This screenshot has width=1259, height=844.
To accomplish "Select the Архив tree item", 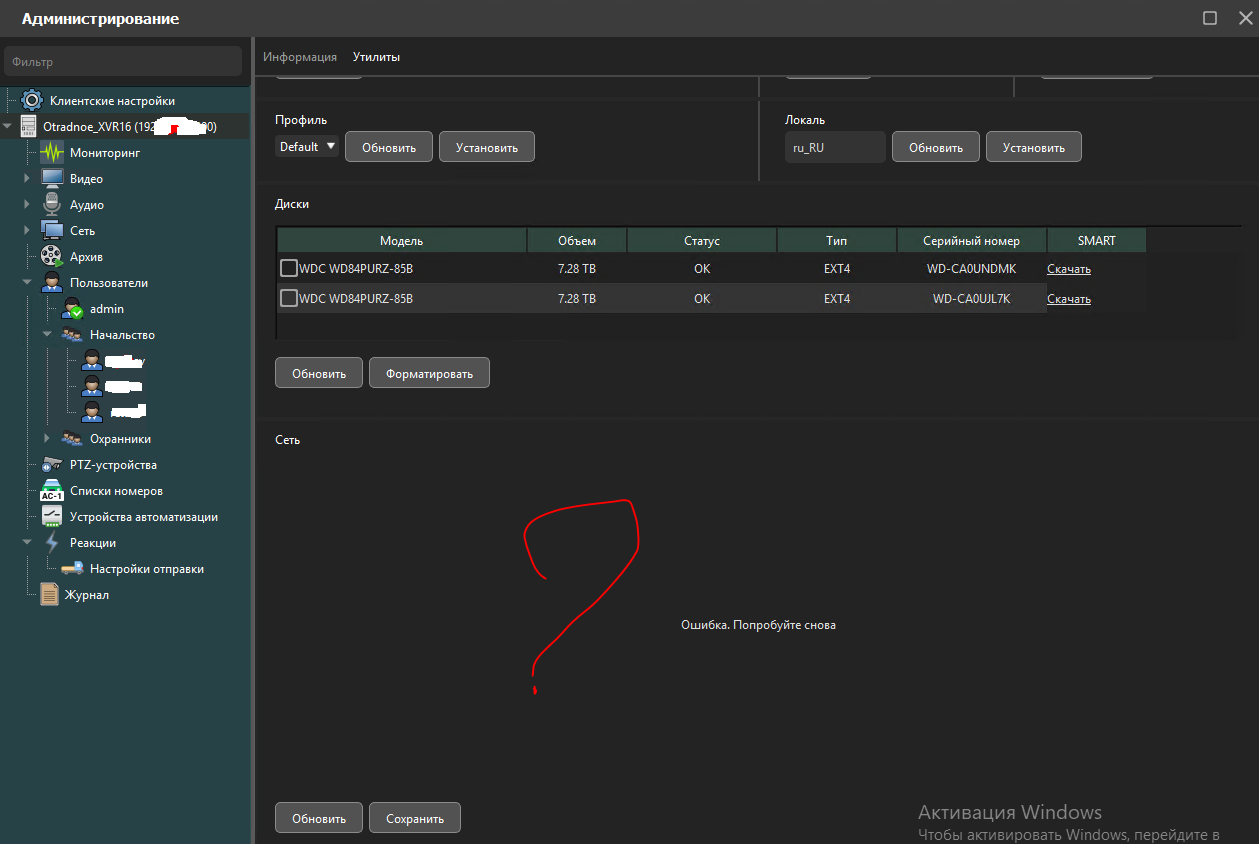I will pos(86,257).
